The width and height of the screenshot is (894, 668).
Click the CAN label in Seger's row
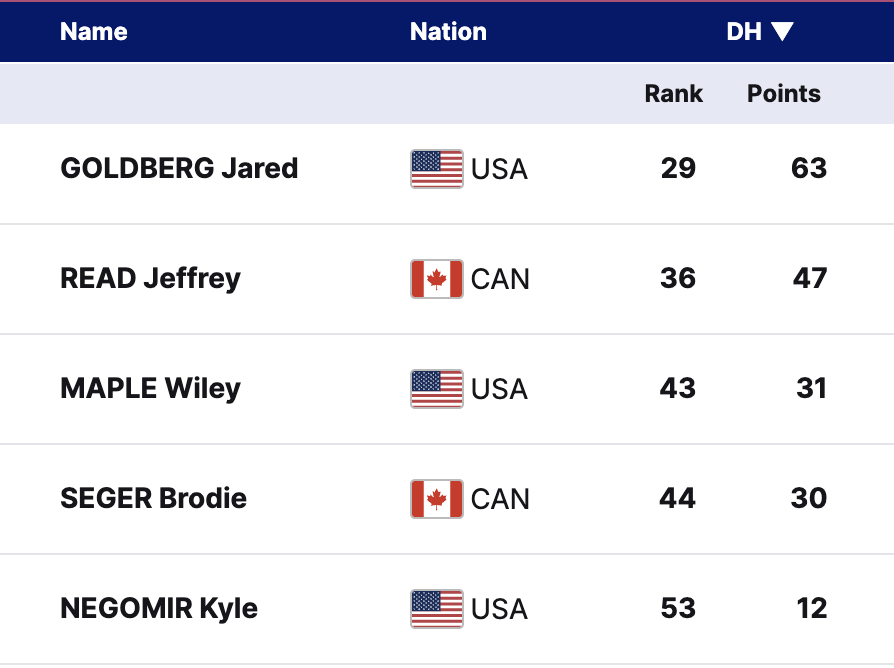click(500, 499)
